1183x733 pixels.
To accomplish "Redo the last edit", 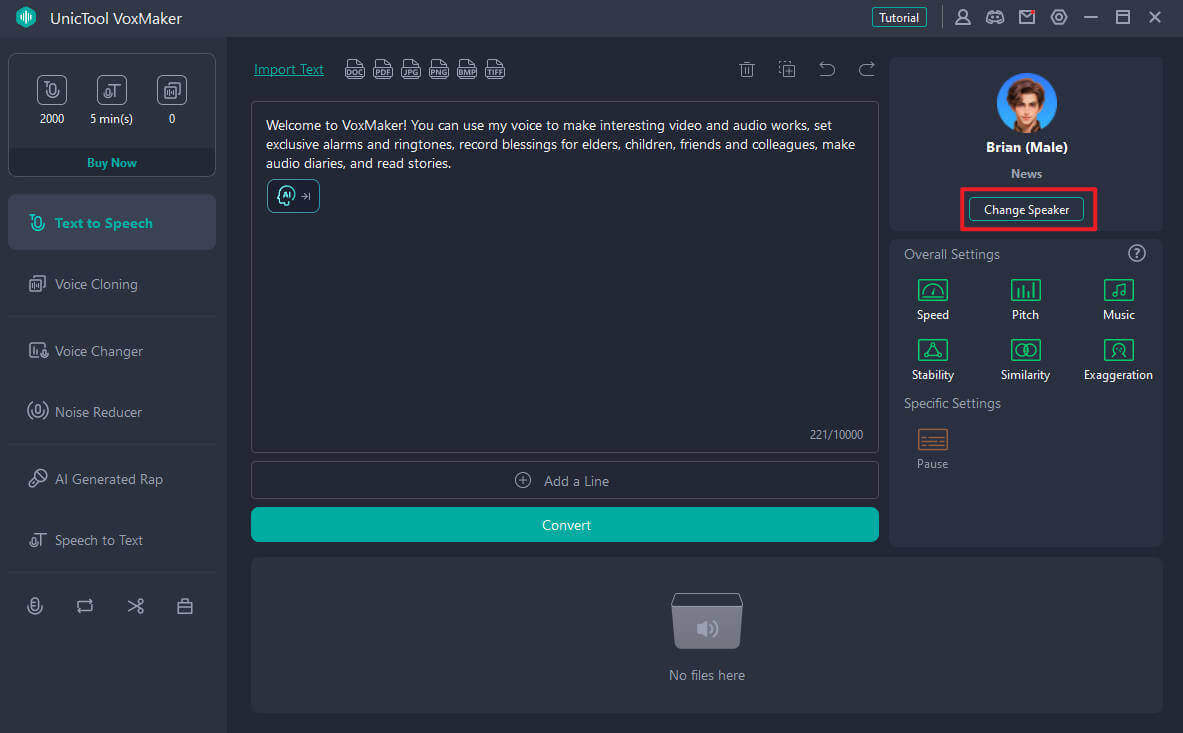I will tap(867, 69).
